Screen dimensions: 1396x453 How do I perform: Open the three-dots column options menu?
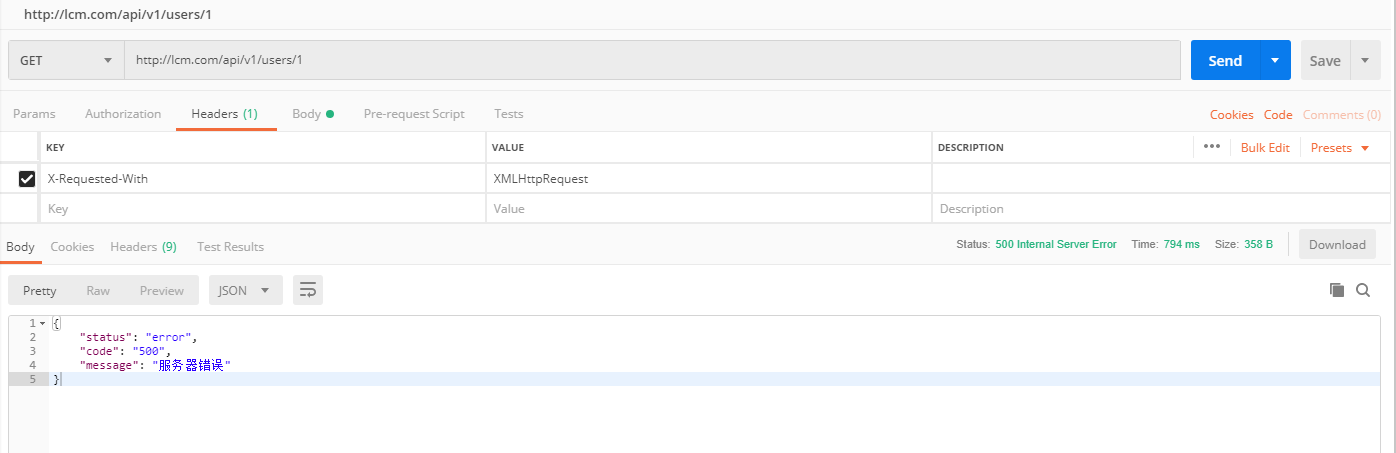point(1212,147)
